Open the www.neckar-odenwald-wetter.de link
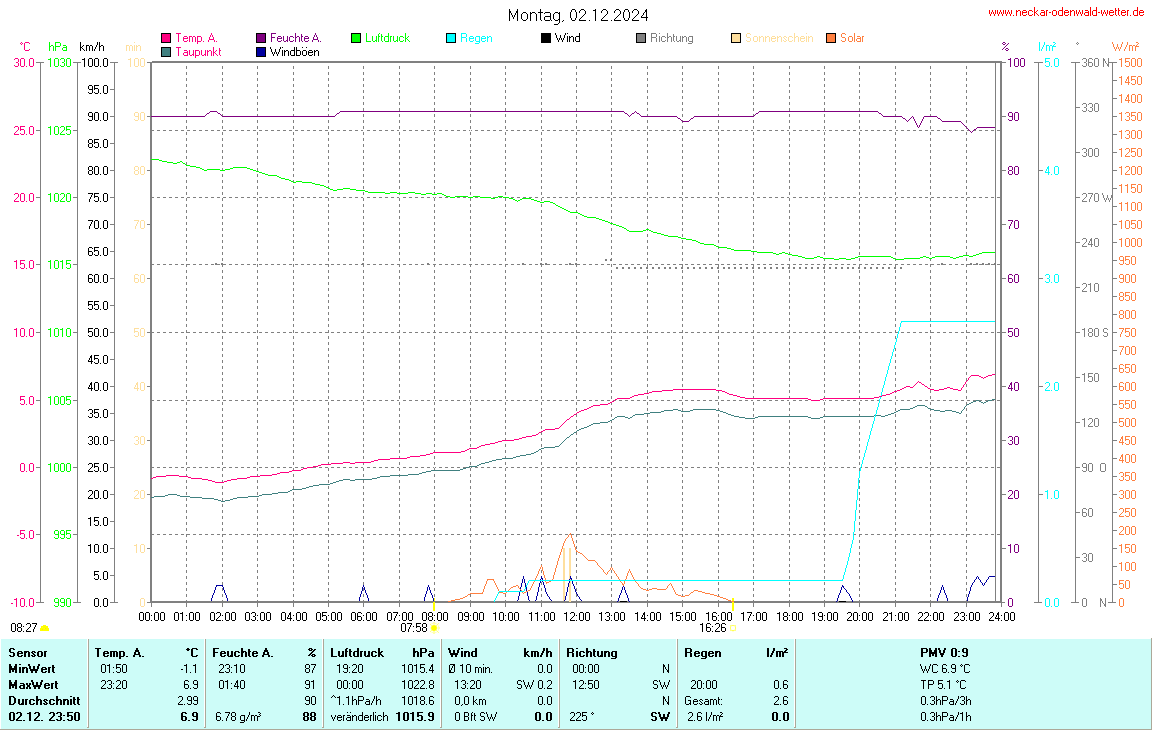This screenshot has height=730, width=1152. pyautogui.click(x=1066, y=12)
